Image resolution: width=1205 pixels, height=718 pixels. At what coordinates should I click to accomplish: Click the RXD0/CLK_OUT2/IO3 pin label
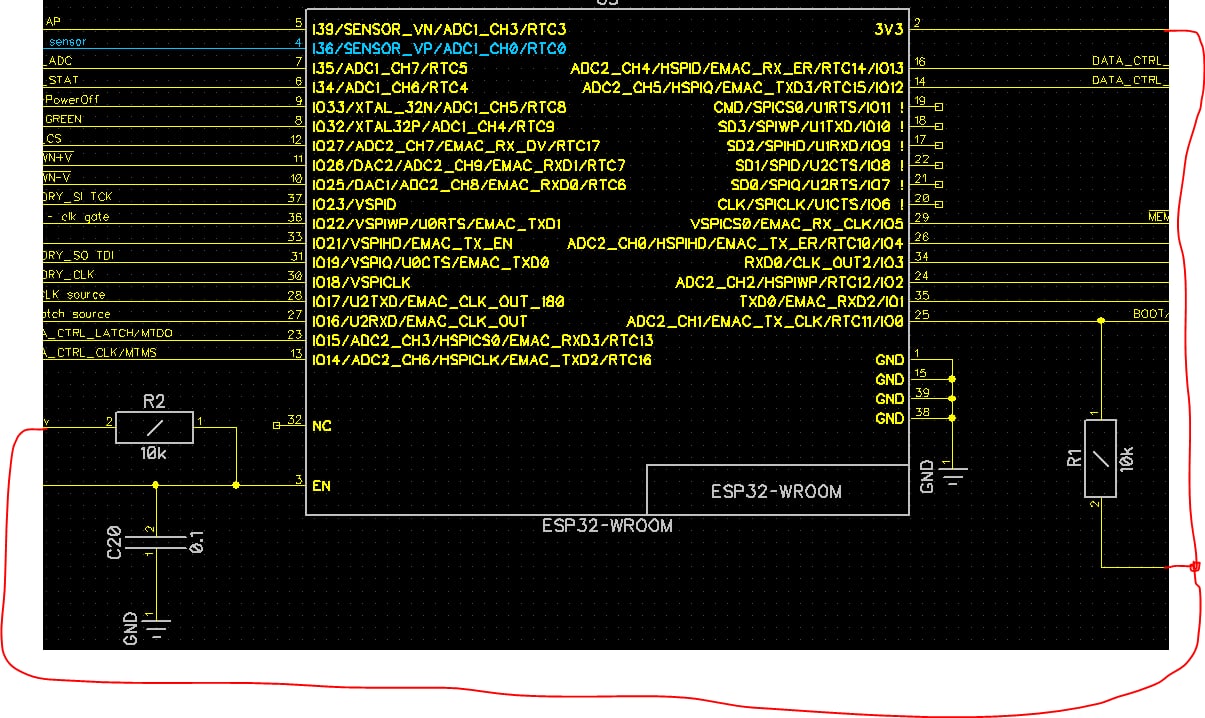824,263
